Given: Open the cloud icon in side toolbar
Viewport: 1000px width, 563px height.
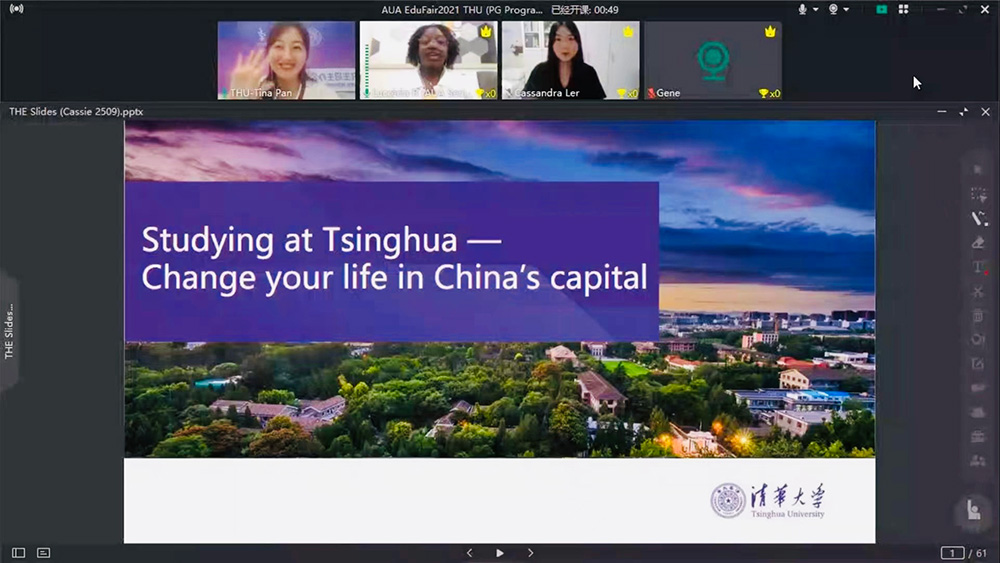Looking at the screenshot, I should tap(978, 413).
